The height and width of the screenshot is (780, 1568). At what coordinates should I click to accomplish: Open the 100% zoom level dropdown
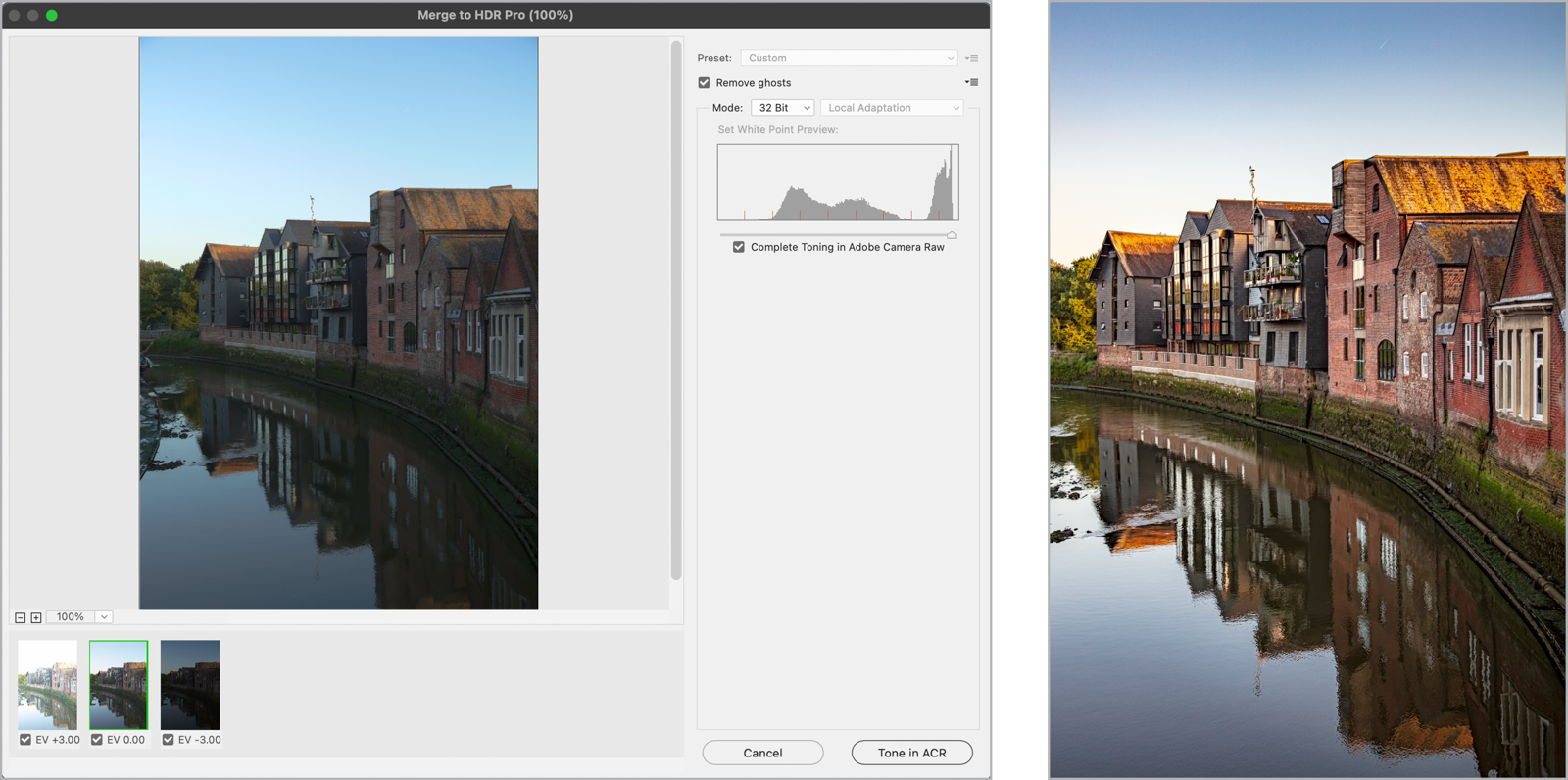coord(103,617)
